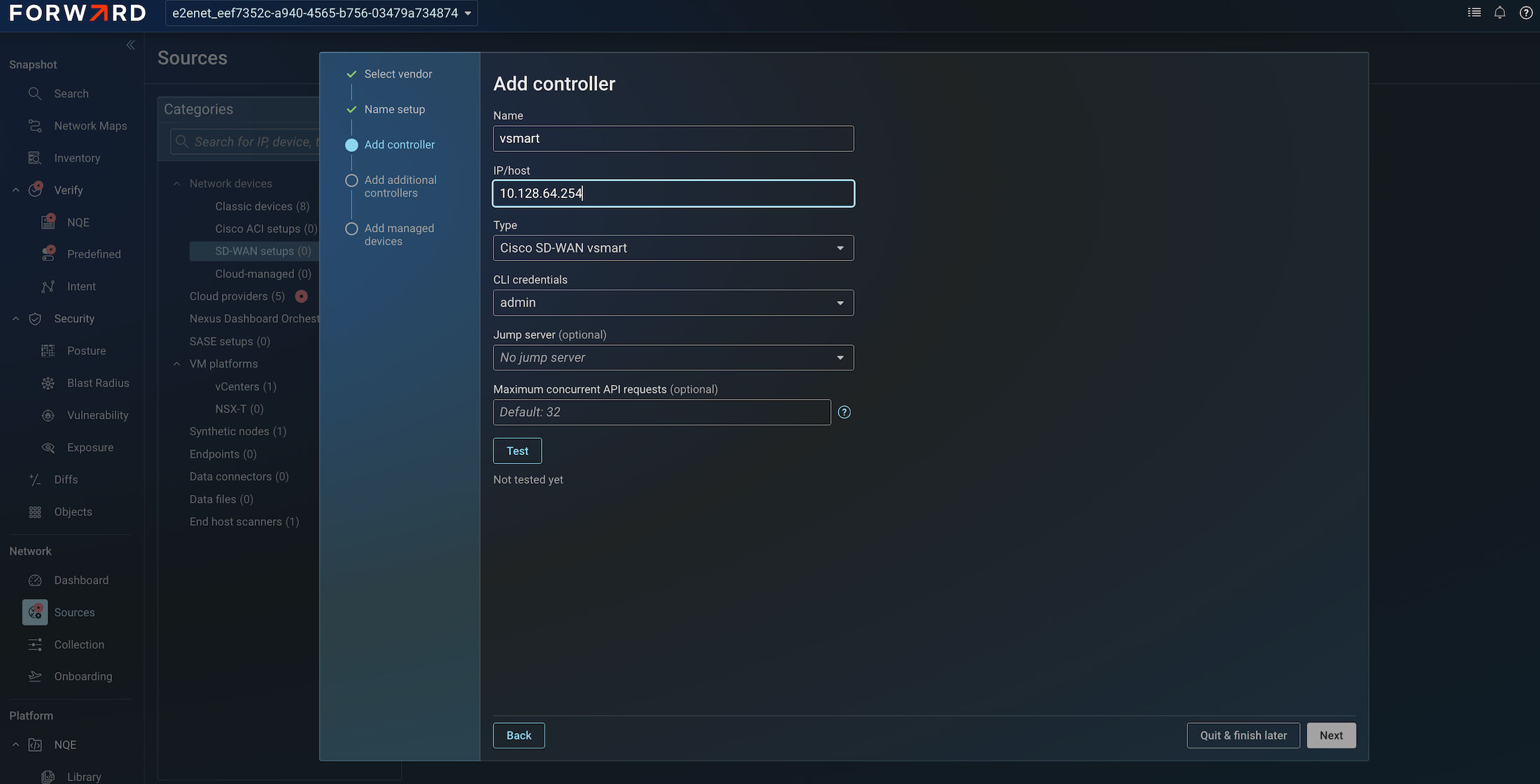Click the Collection sliders icon
This screenshot has height=784, width=1540.
[x=35, y=645]
